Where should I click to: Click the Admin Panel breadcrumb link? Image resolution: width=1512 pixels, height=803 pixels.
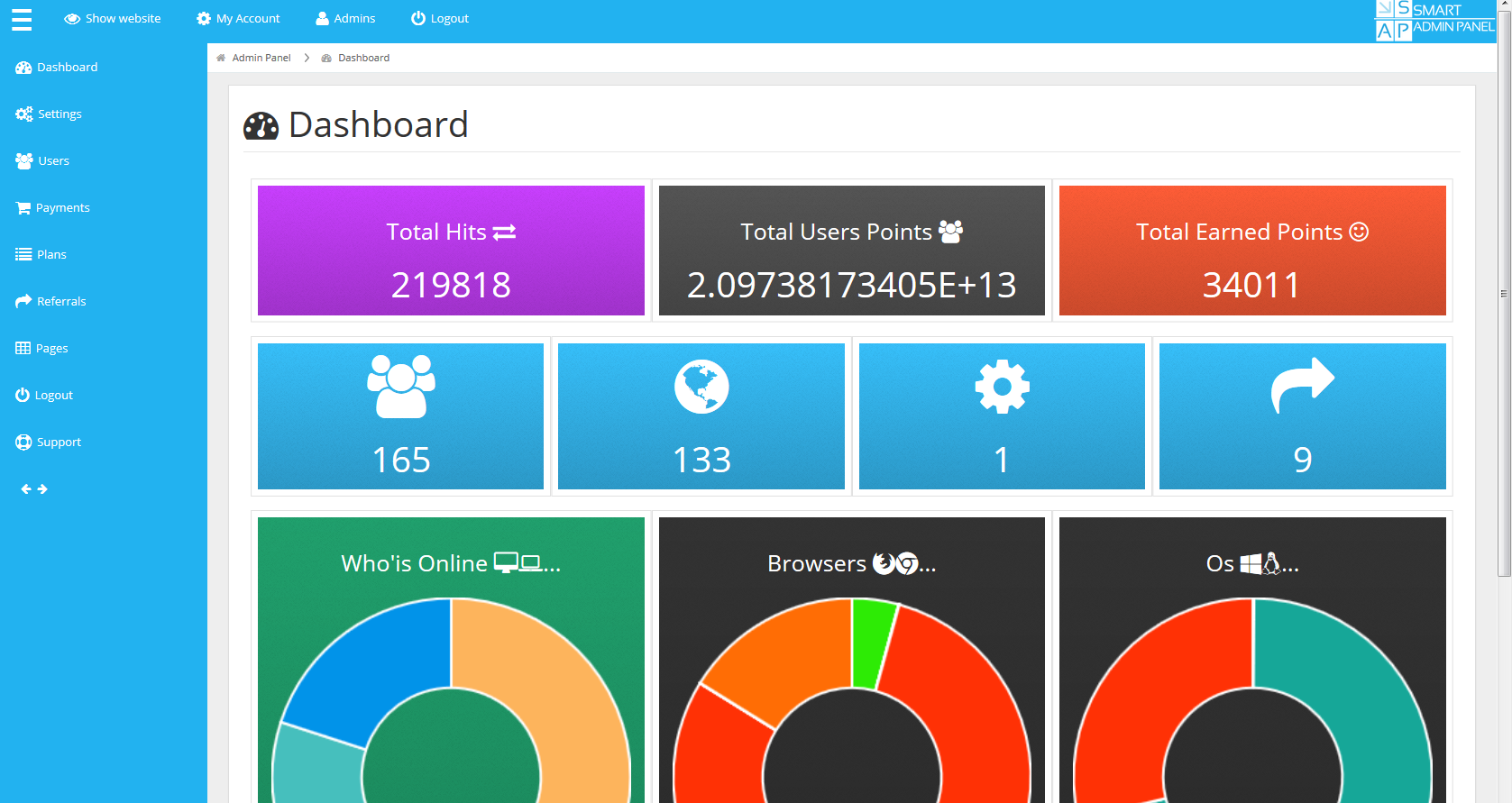tap(261, 58)
